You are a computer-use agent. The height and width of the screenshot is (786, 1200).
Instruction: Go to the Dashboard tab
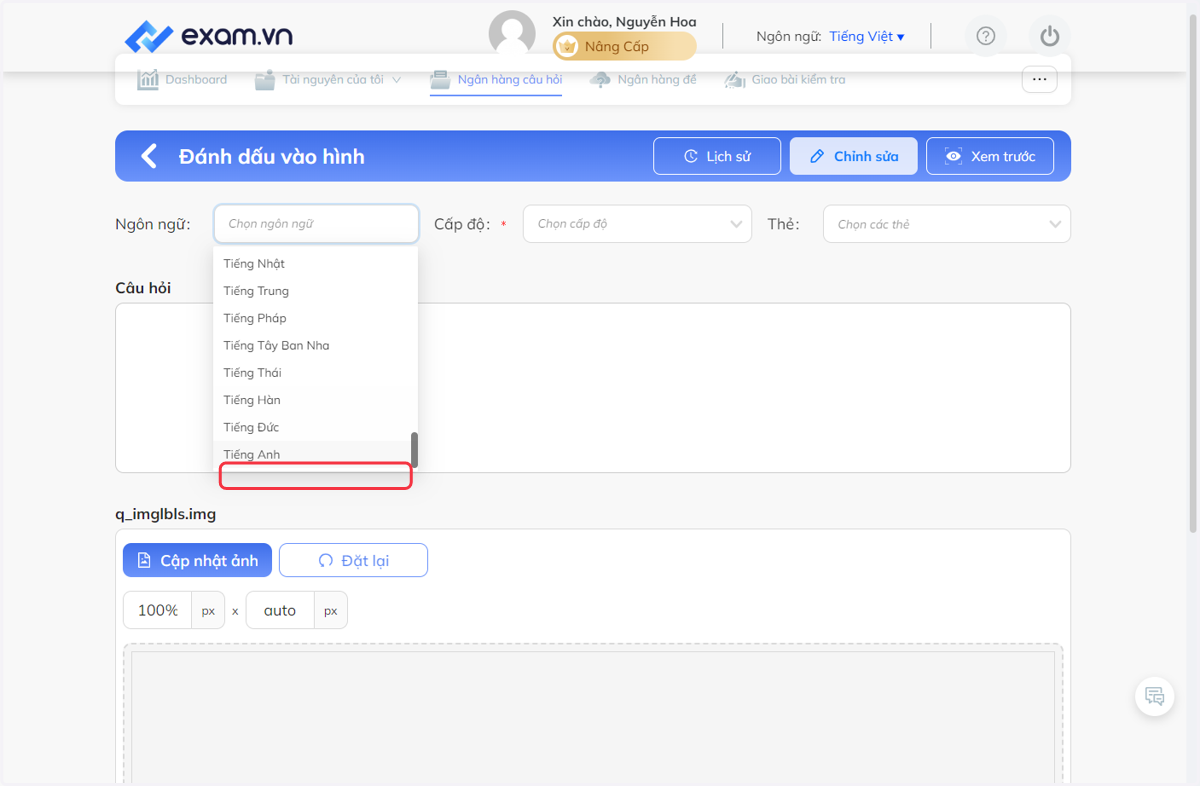(196, 79)
